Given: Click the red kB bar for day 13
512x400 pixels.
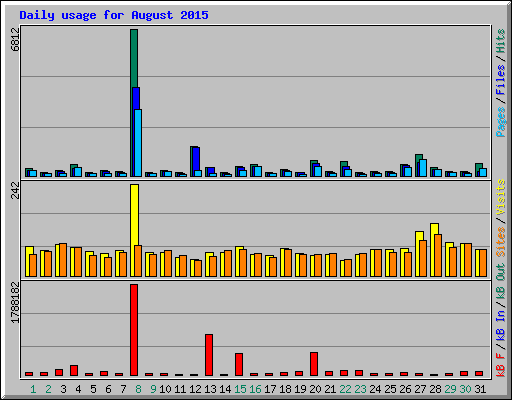Looking at the screenshot, I should (209, 355).
